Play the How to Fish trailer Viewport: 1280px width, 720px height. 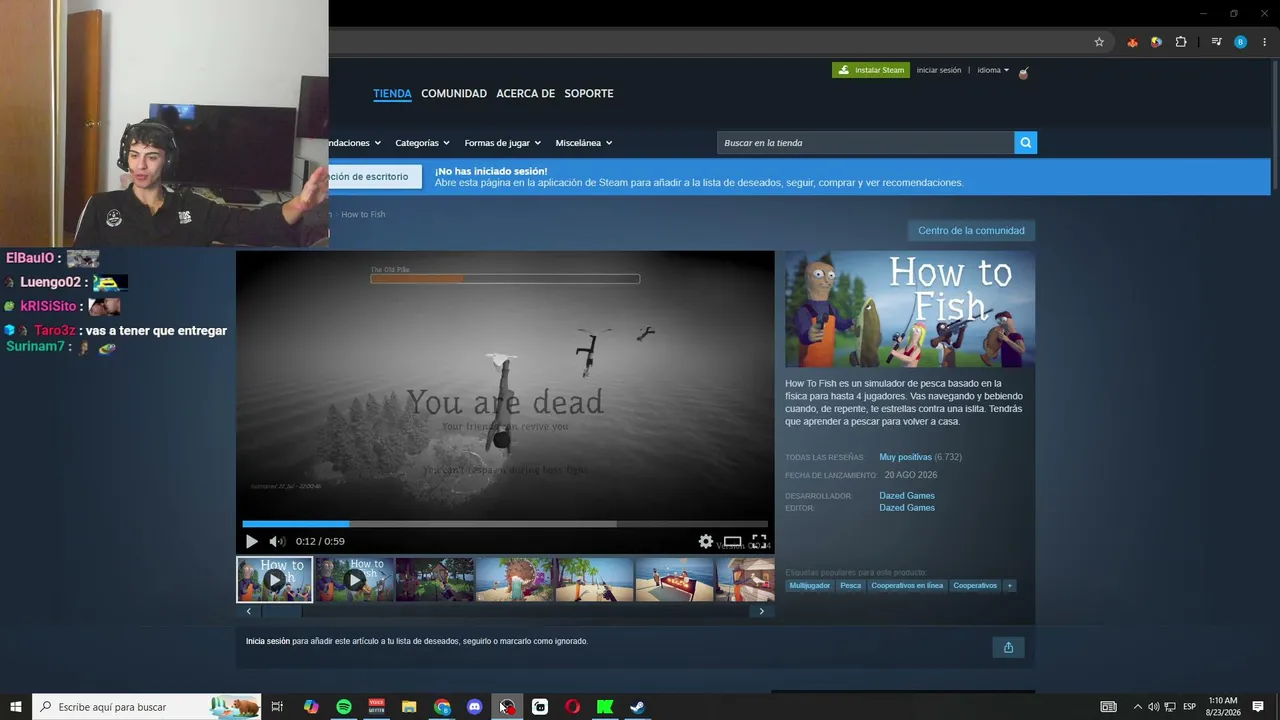point(251,541)
